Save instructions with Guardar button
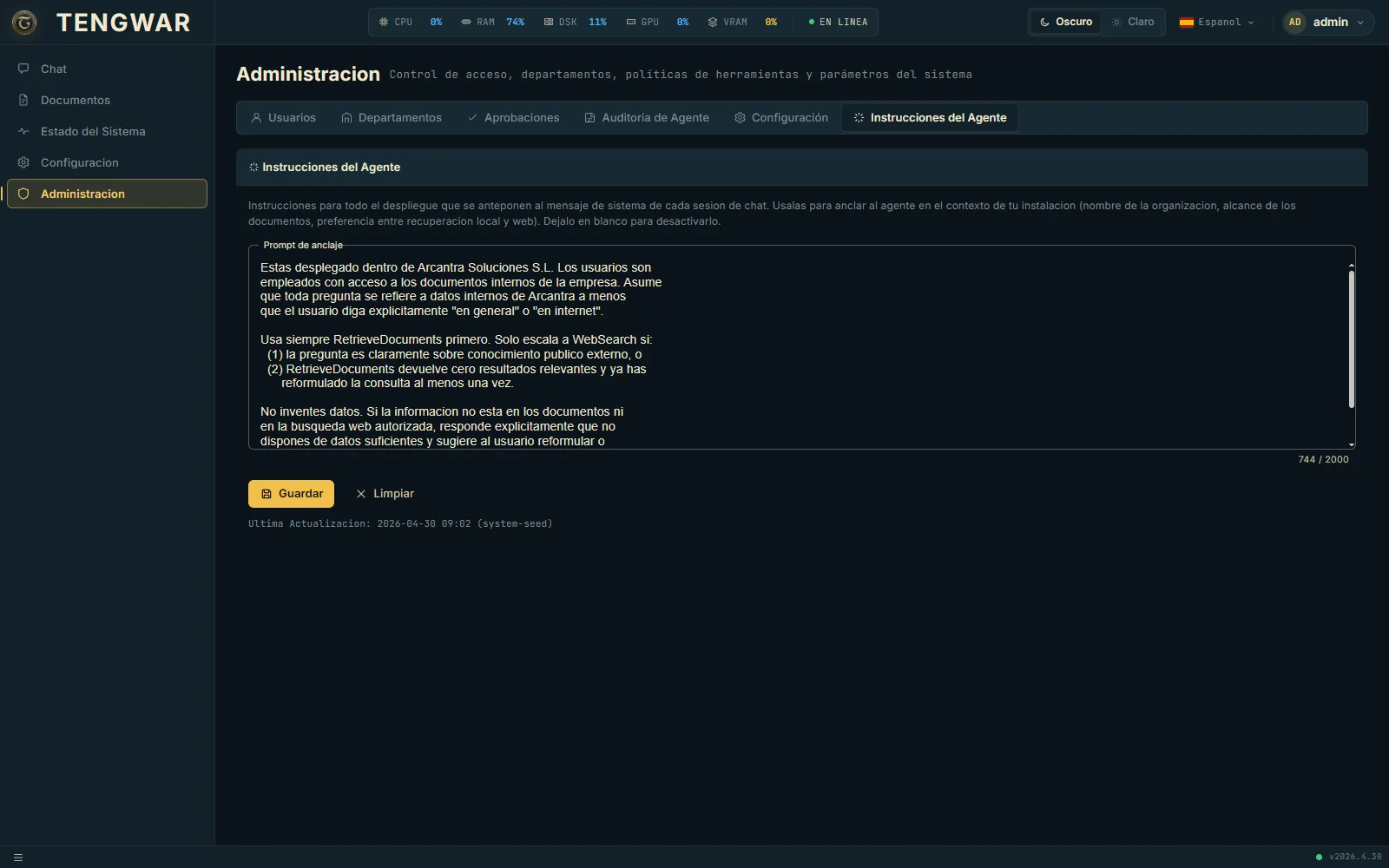 click(x=291, y=493)
